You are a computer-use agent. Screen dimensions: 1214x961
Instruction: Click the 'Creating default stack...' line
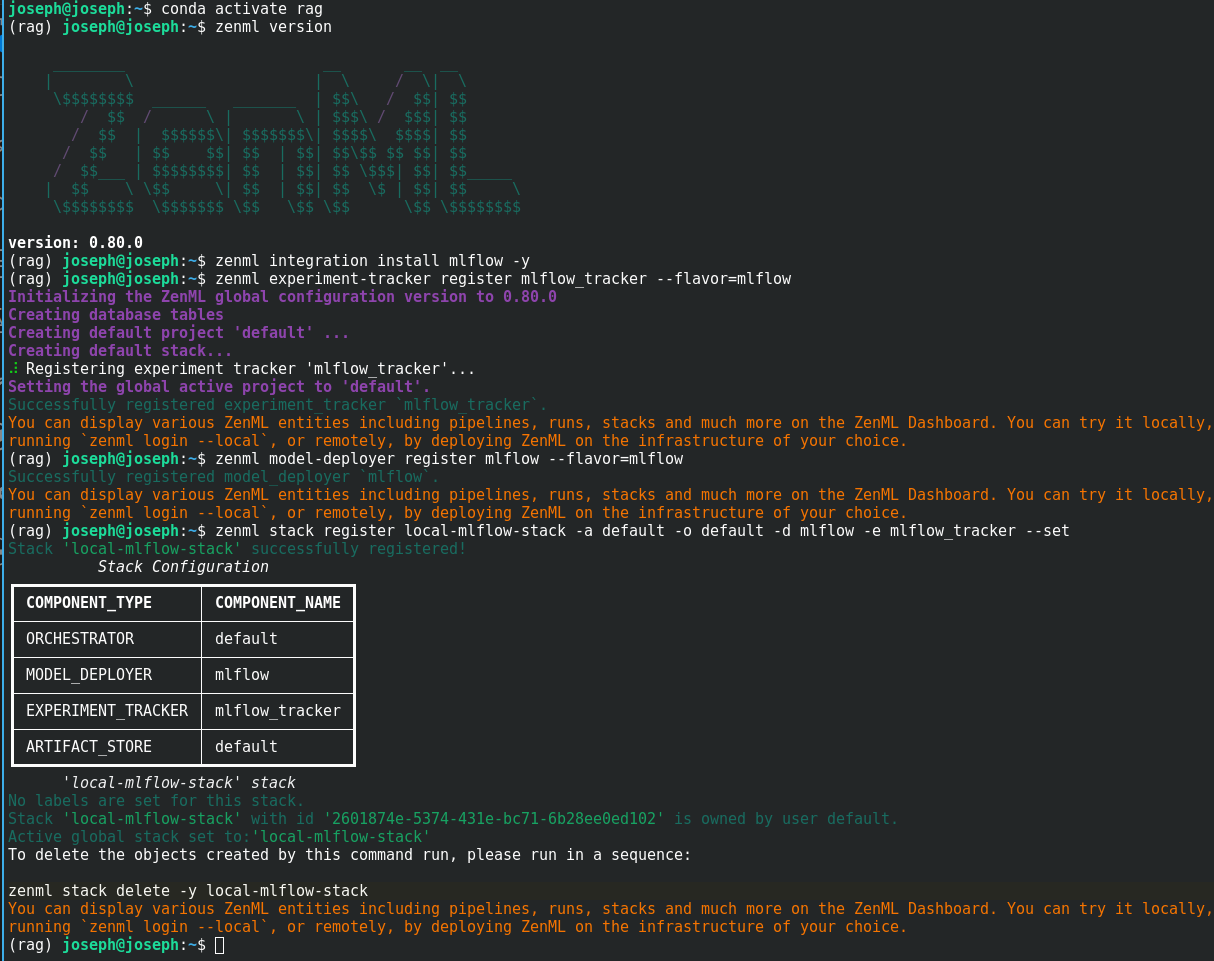coord(120,351)
